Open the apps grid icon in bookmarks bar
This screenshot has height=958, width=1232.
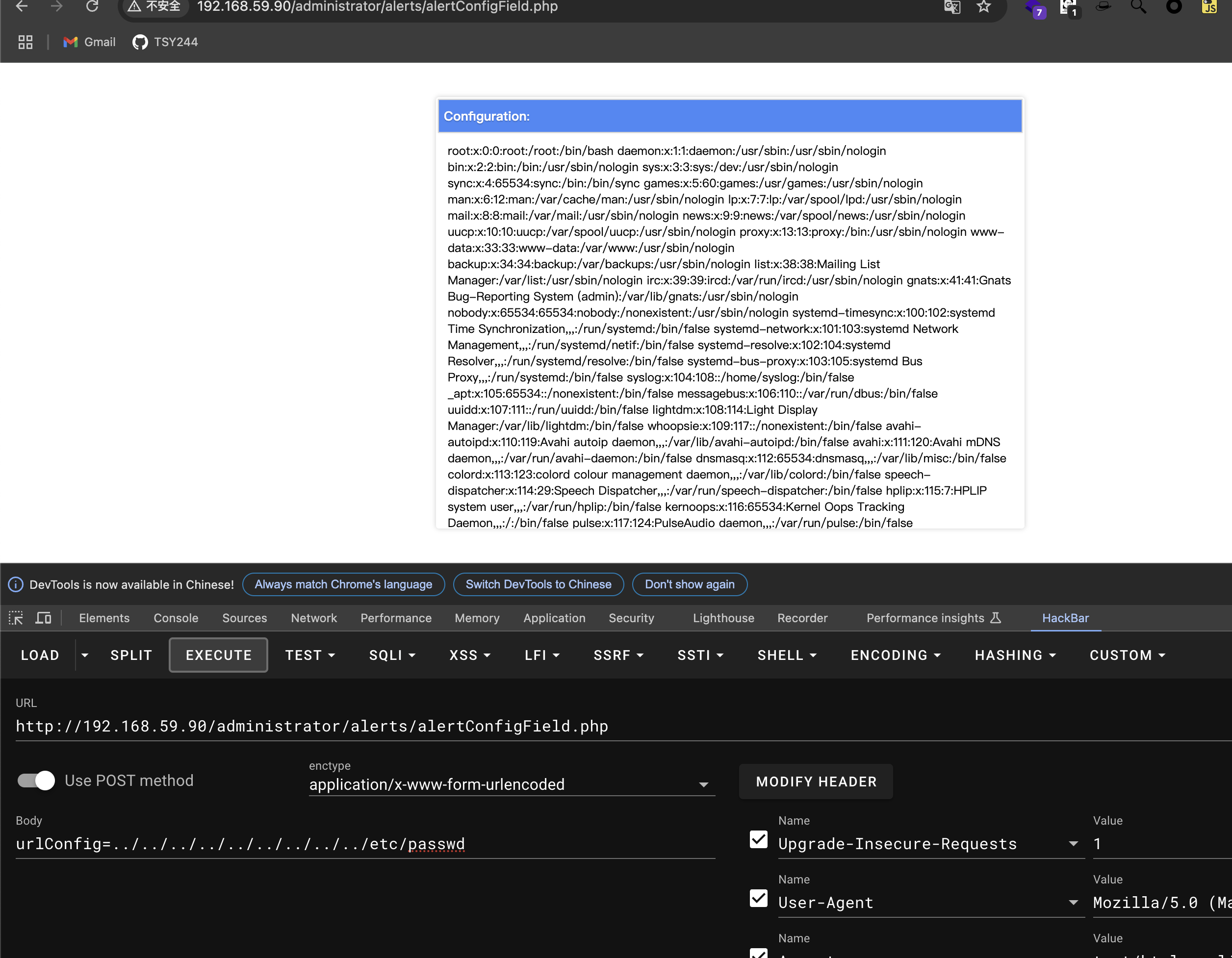click(26, 42)
